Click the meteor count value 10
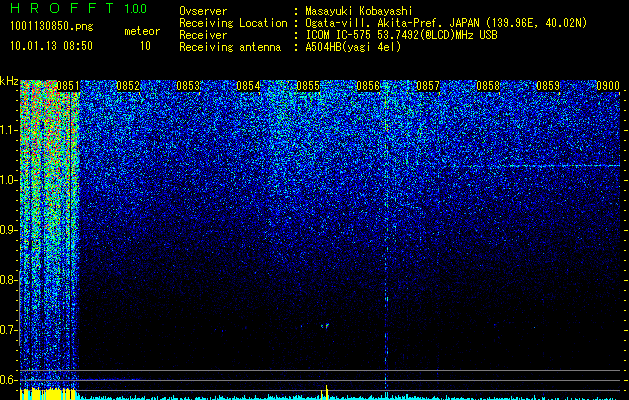 (145, 46)
